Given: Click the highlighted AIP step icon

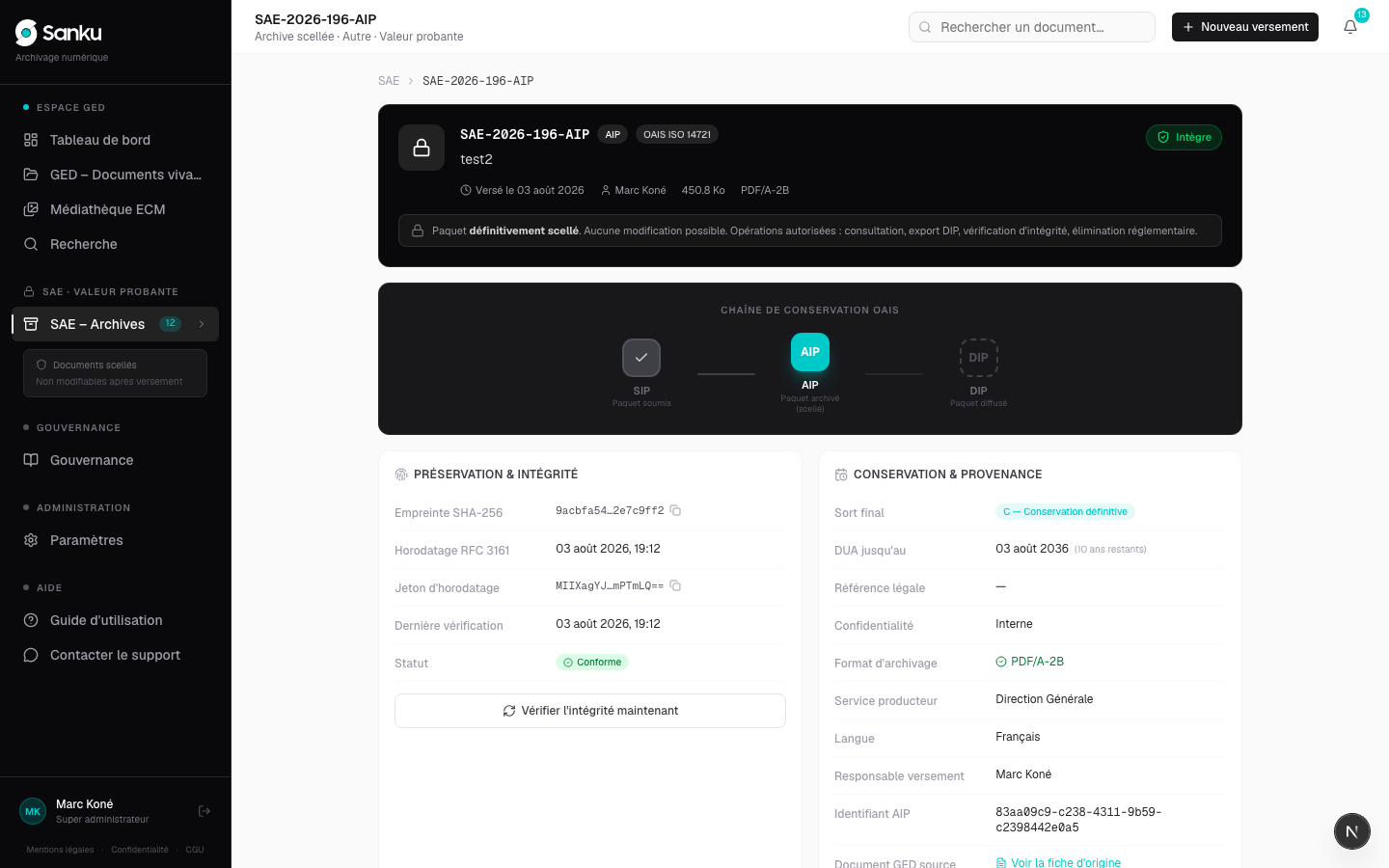Looking at the screenshot, I should pyautogui.click(x=810, y=352).
